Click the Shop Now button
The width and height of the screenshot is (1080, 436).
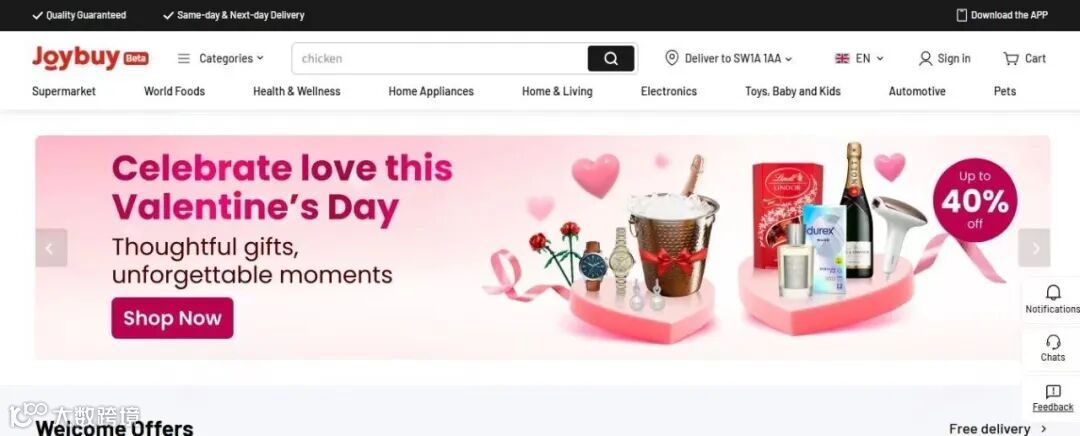pyautogui.click(x=172, y=318)
